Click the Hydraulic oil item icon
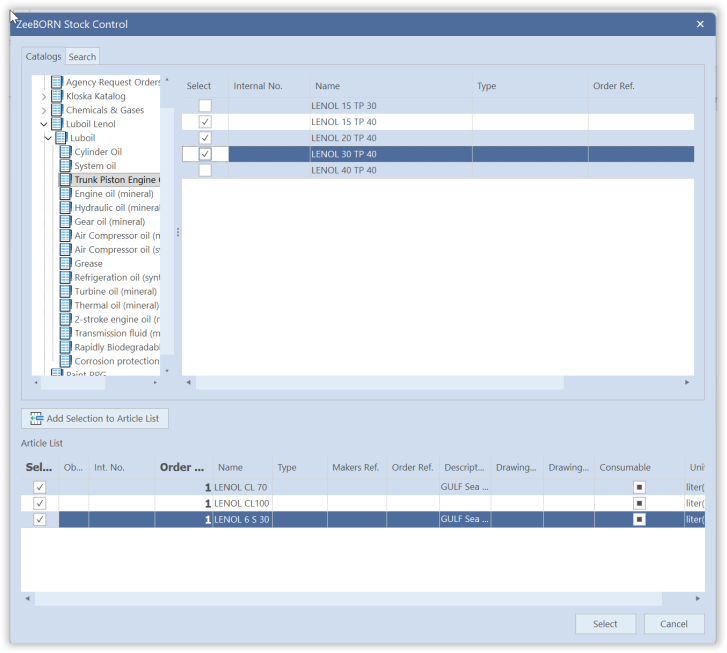This screenshot has width=727, height=653. pos(65,207)
